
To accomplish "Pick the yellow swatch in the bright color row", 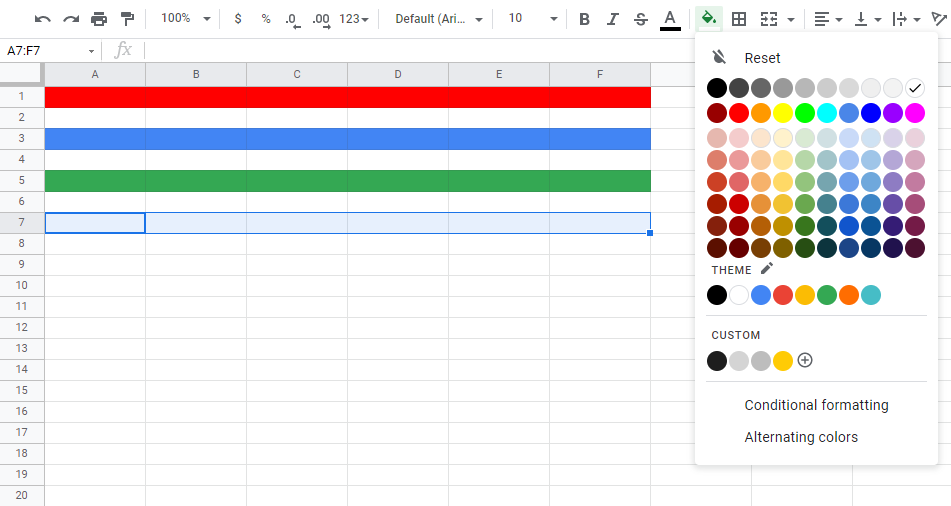I will click(x=783, y=113).
